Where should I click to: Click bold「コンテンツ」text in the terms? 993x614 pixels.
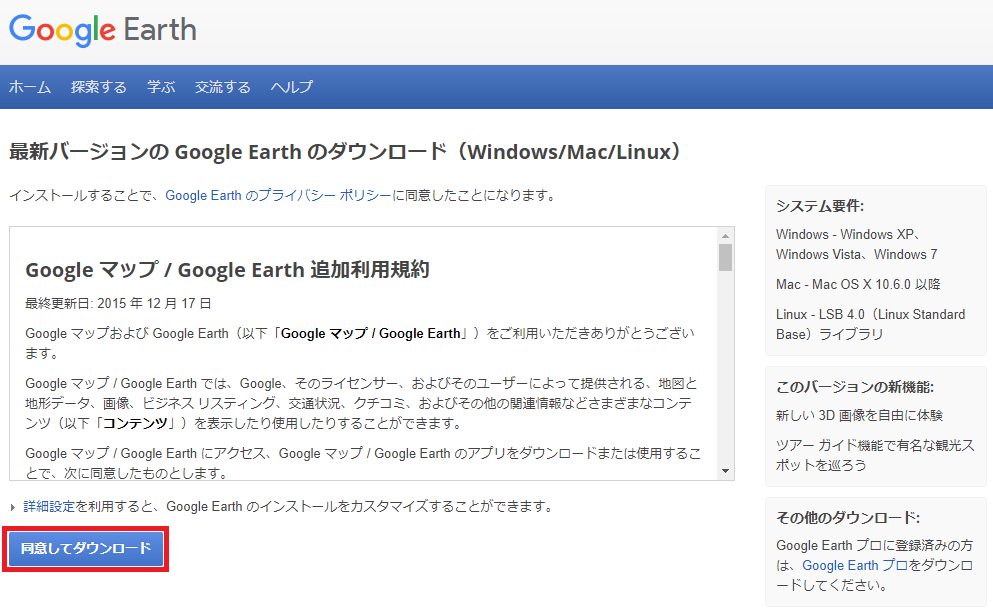pos(135,423)
